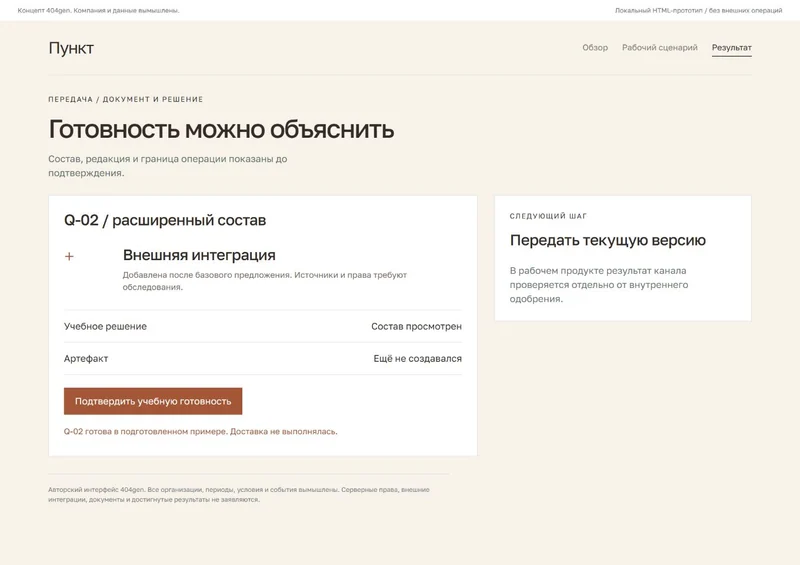This screenshot has width=800, height=565.
Task: Click the value Состав просмотрен
Action: (x=416, y=326)
